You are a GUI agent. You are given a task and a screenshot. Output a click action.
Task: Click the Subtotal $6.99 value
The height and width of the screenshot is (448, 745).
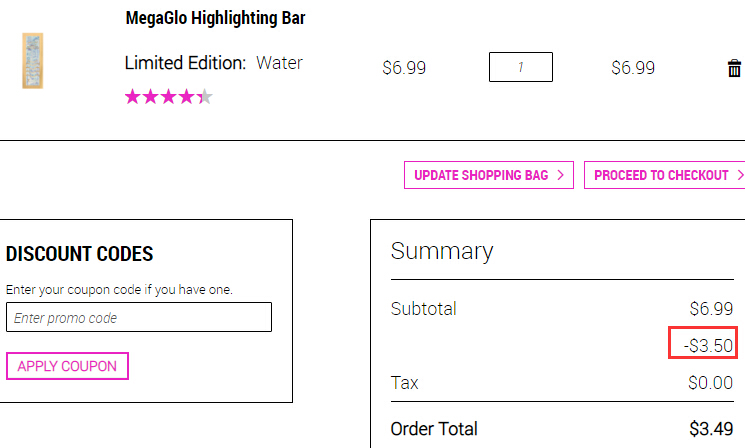tap(711, 309)
